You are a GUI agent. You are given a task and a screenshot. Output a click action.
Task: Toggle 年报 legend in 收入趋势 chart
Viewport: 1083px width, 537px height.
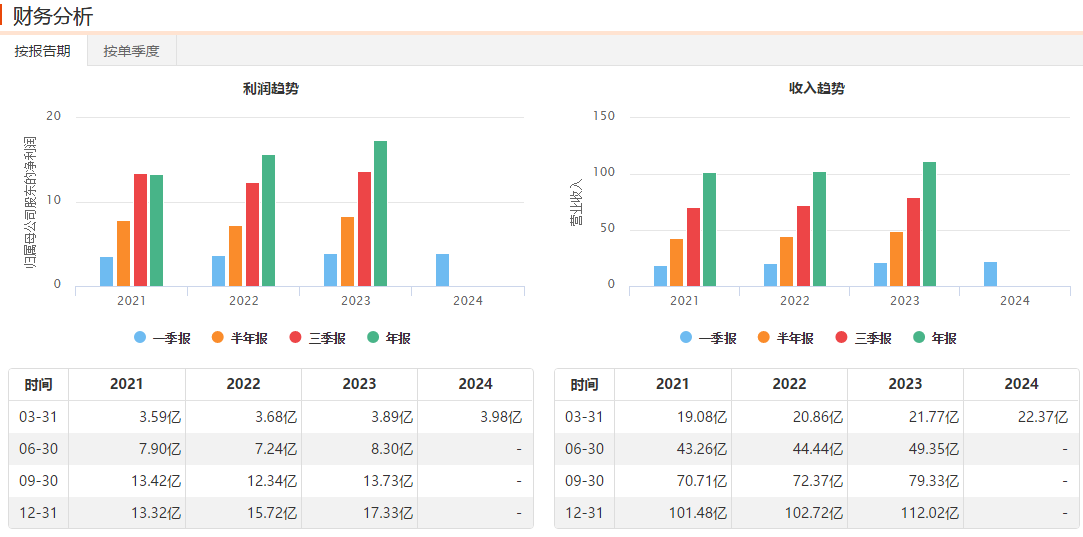coord(935,338)
